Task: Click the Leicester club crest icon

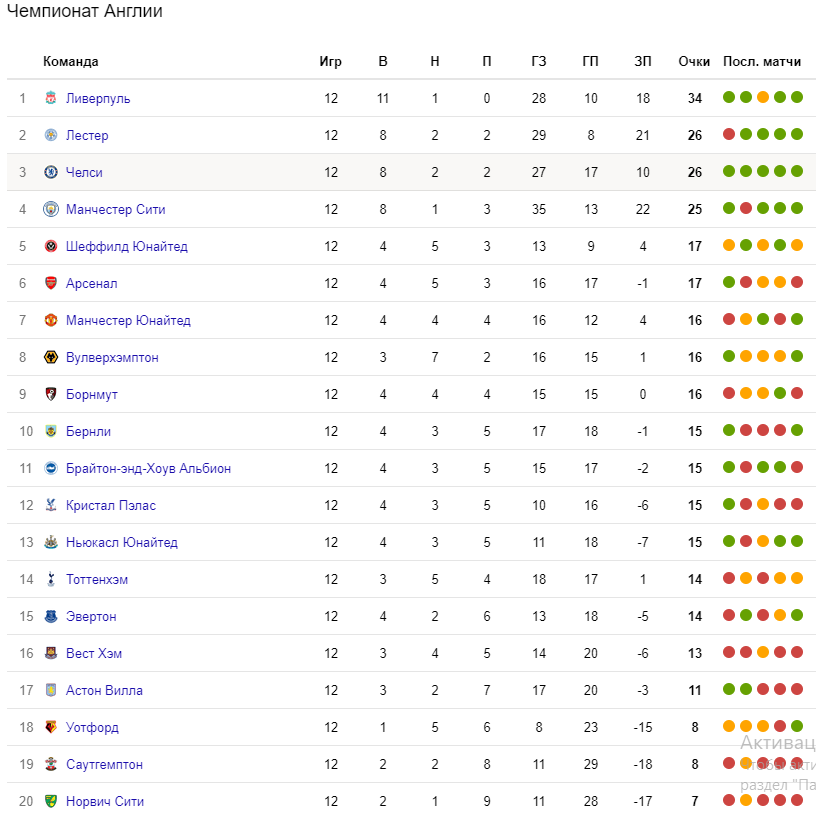Action: 51,135
